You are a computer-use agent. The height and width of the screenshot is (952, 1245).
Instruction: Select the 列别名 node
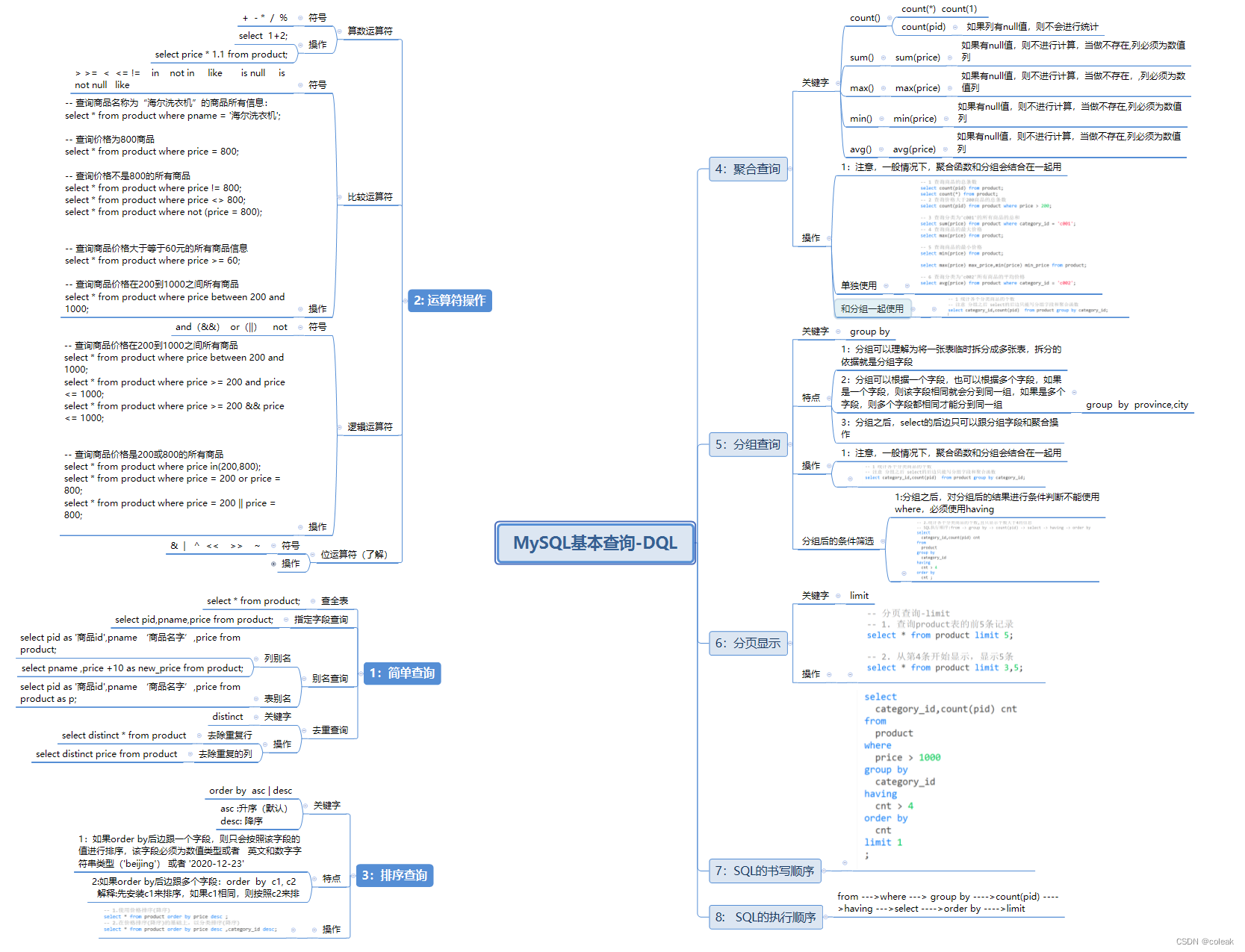pyautogui.click(x=278, y=659)
